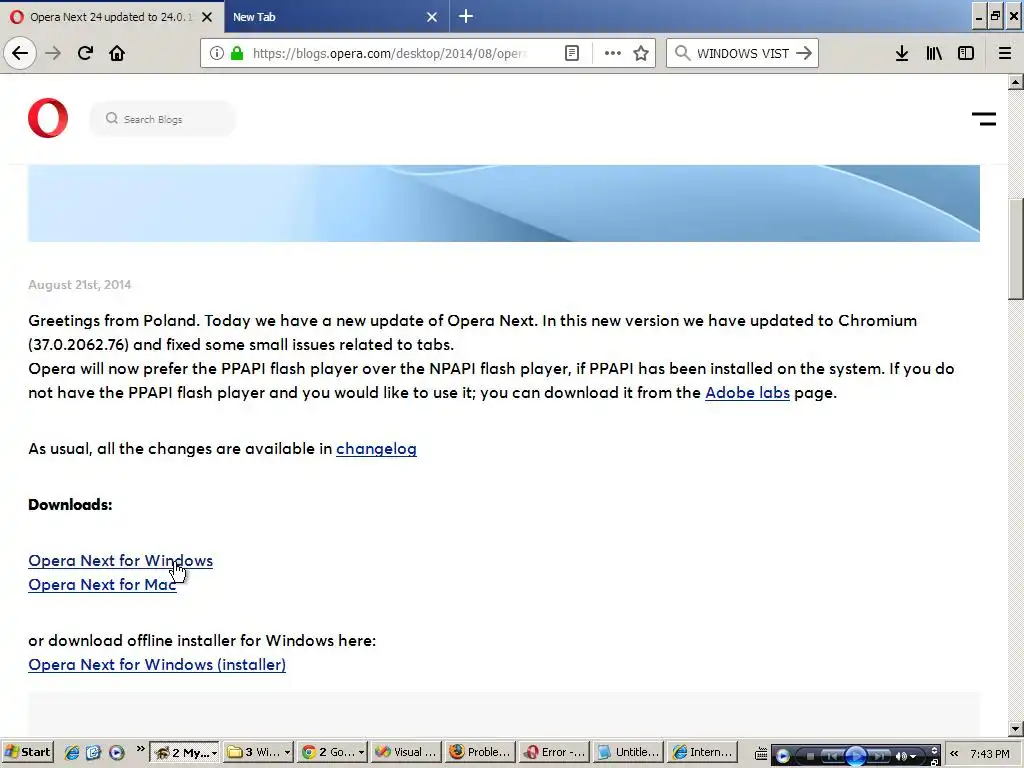Screen dimensions: 1024x768
Task: Switch to the New Tab tab
Action: [336, 17]
